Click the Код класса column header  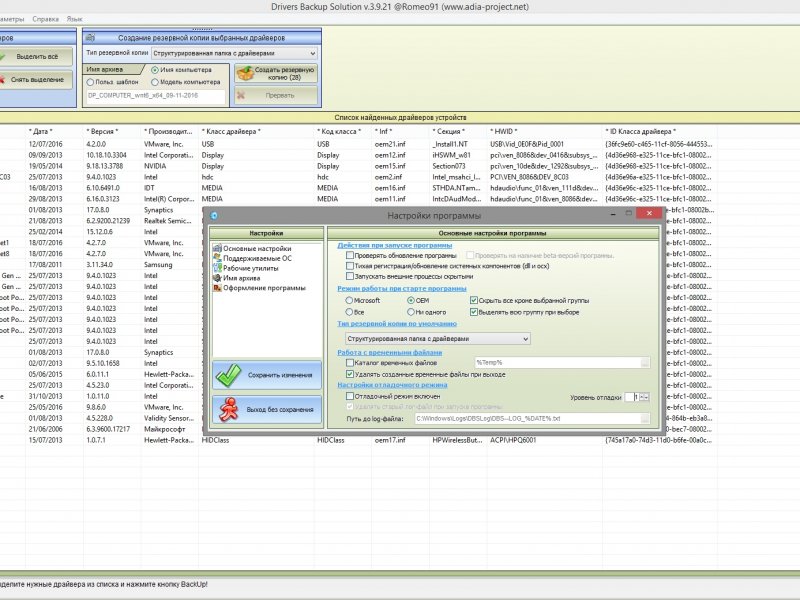point(339,132)
